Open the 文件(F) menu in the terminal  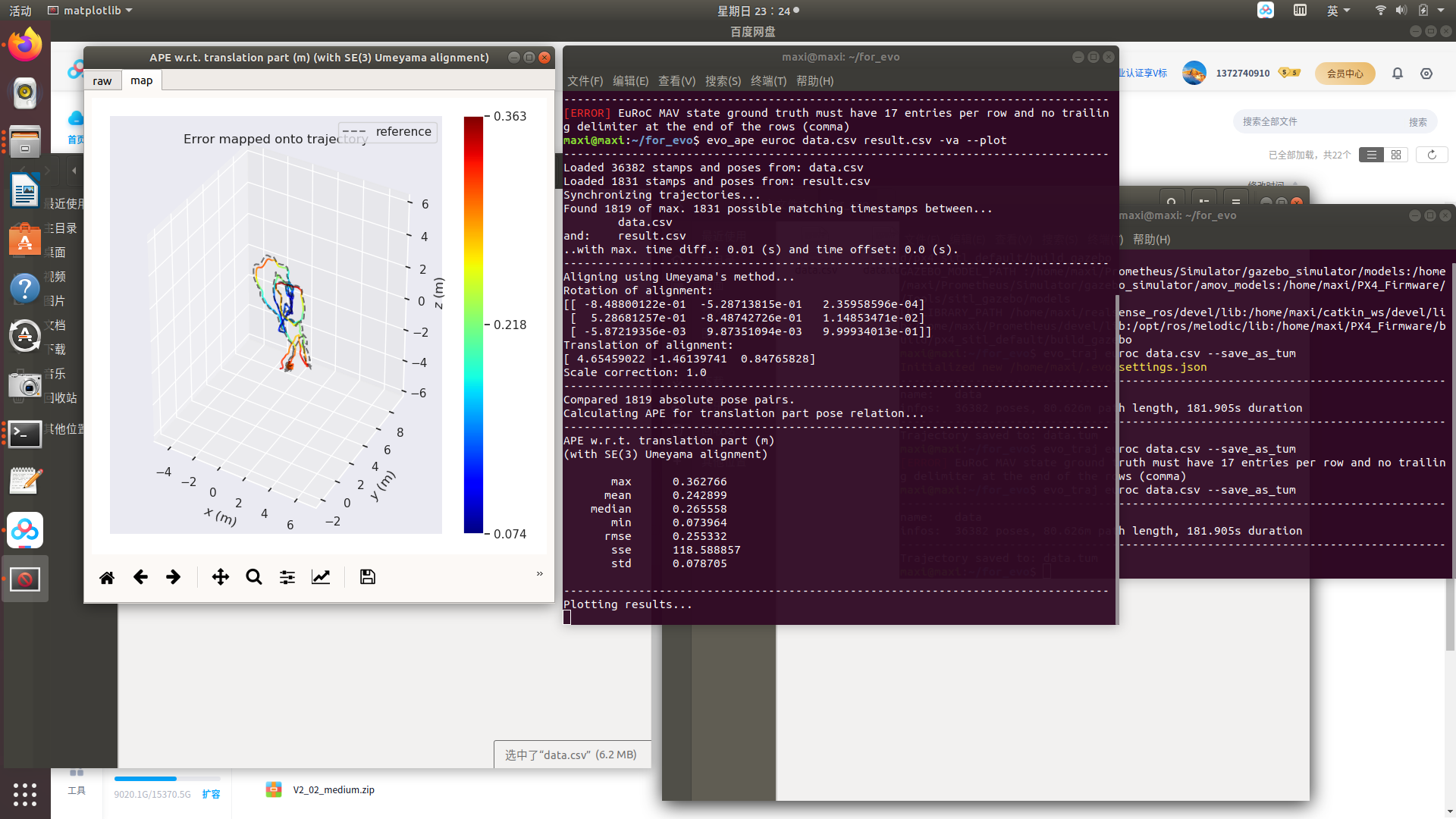585,81
